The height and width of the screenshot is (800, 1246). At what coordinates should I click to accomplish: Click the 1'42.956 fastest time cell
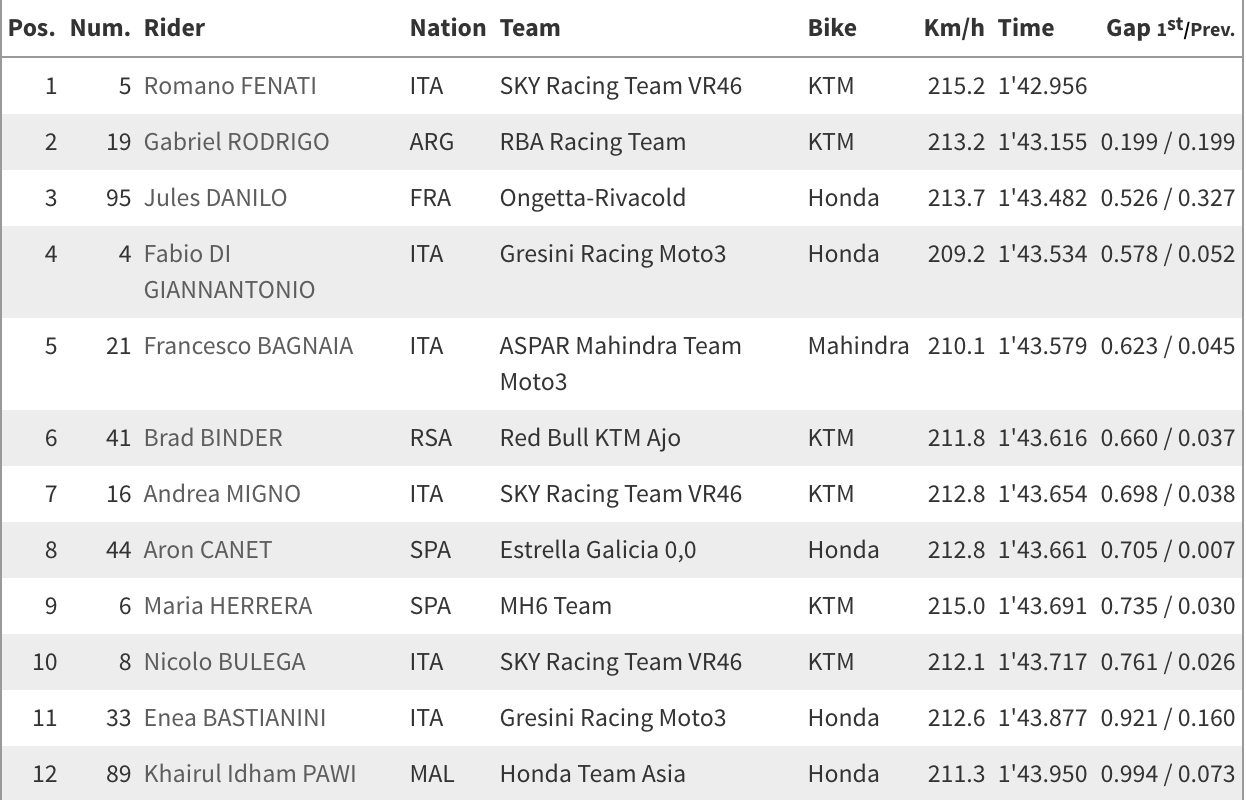[1042, 86]
